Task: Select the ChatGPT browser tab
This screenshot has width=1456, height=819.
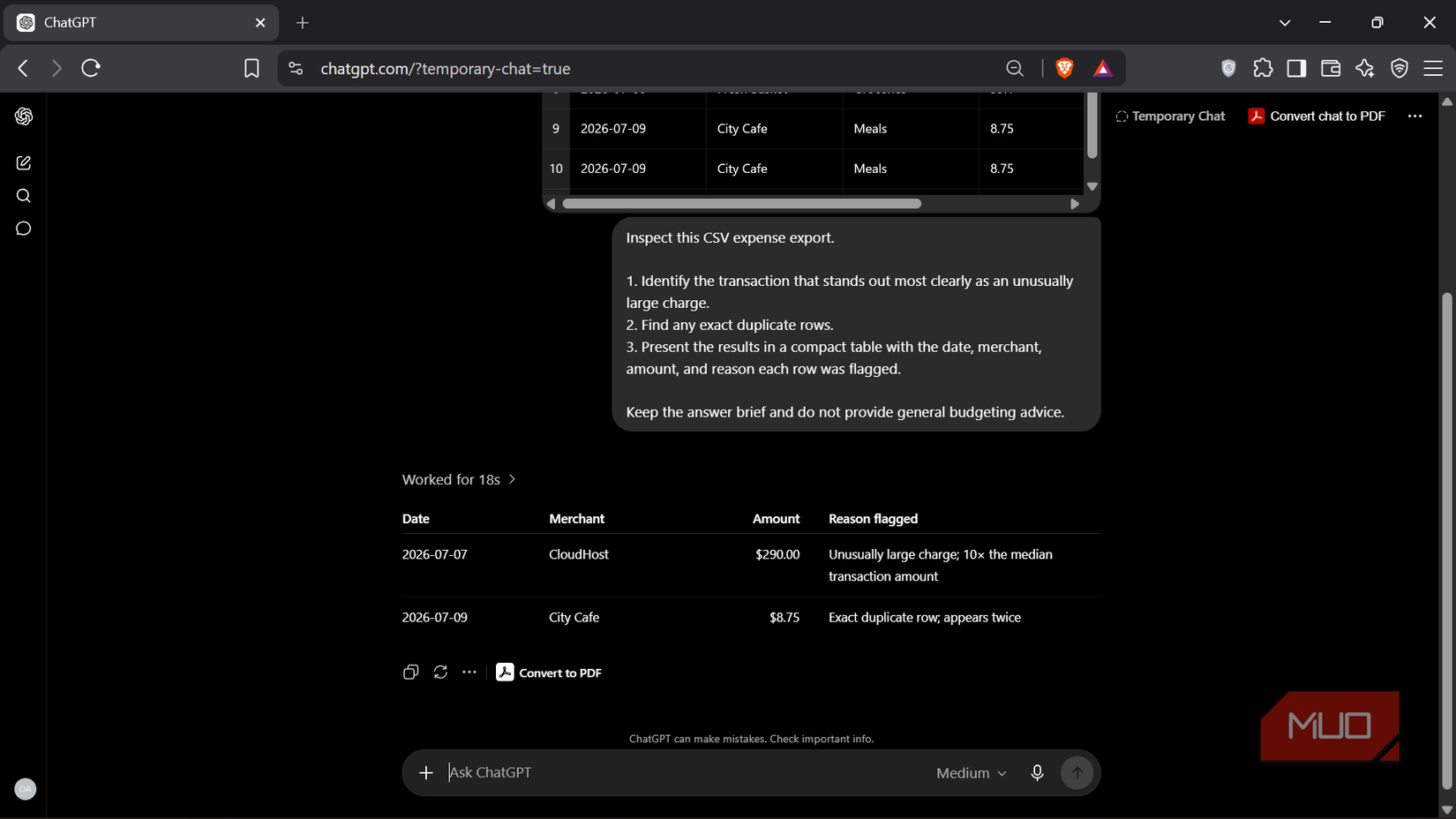Action: point(141,23)
